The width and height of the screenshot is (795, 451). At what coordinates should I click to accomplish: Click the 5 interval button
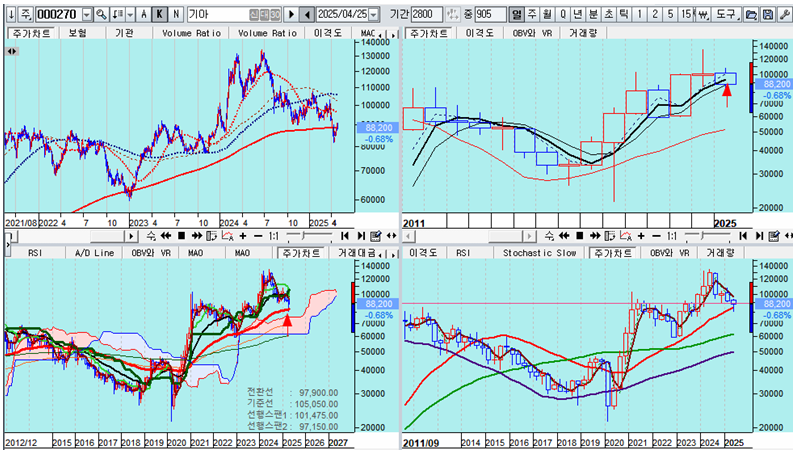coord(670,14)
